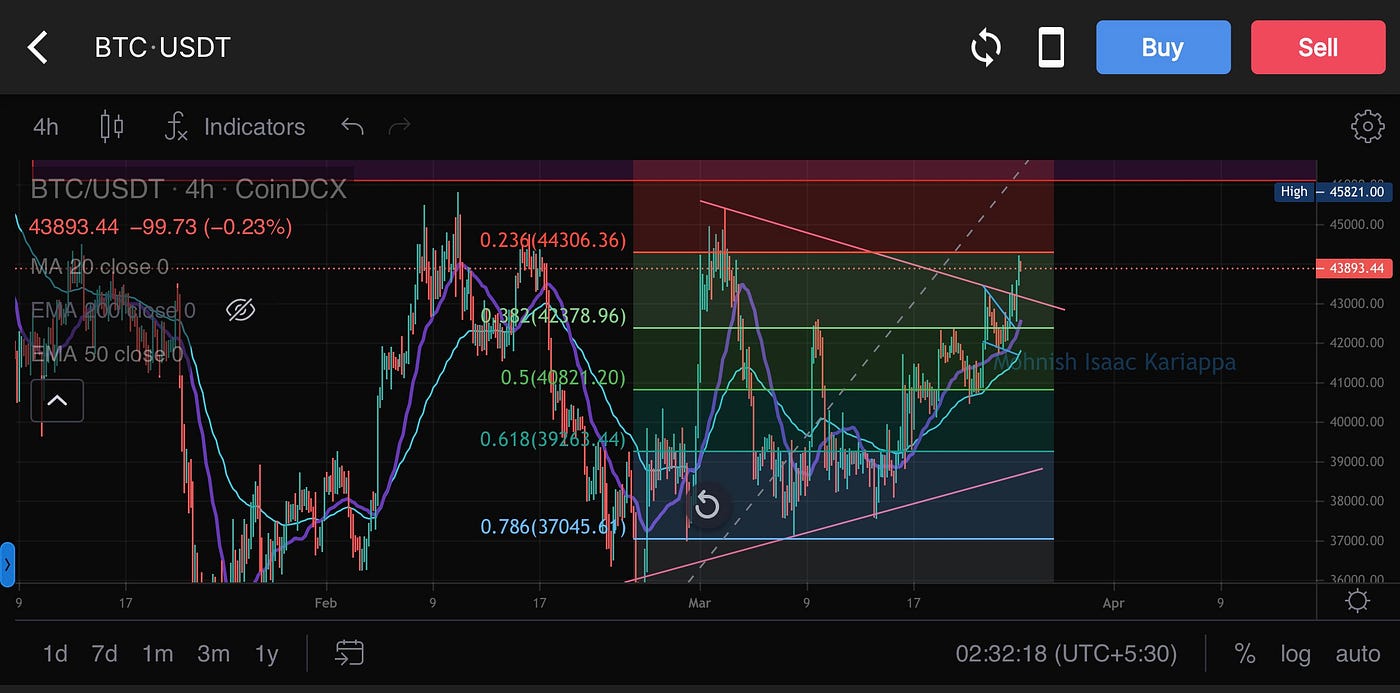Toggle log scale

pos(1295,654)
